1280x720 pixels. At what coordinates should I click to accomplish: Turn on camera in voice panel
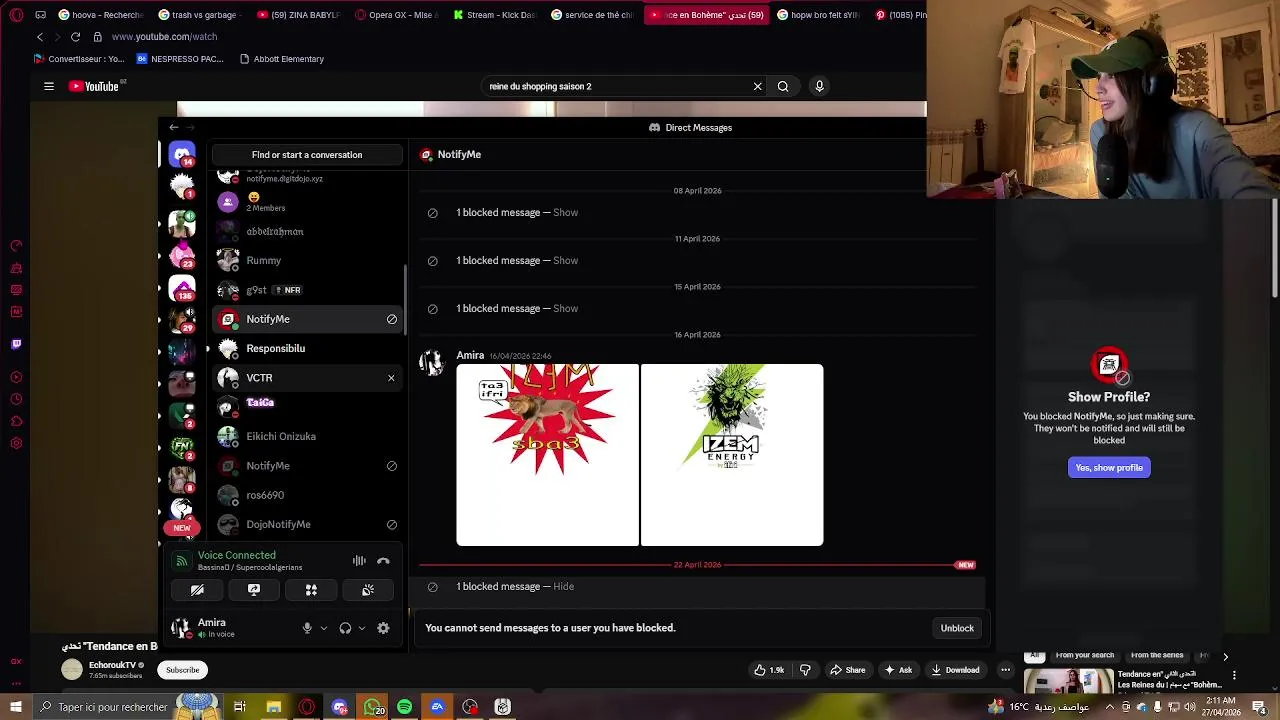coord(197,590)
